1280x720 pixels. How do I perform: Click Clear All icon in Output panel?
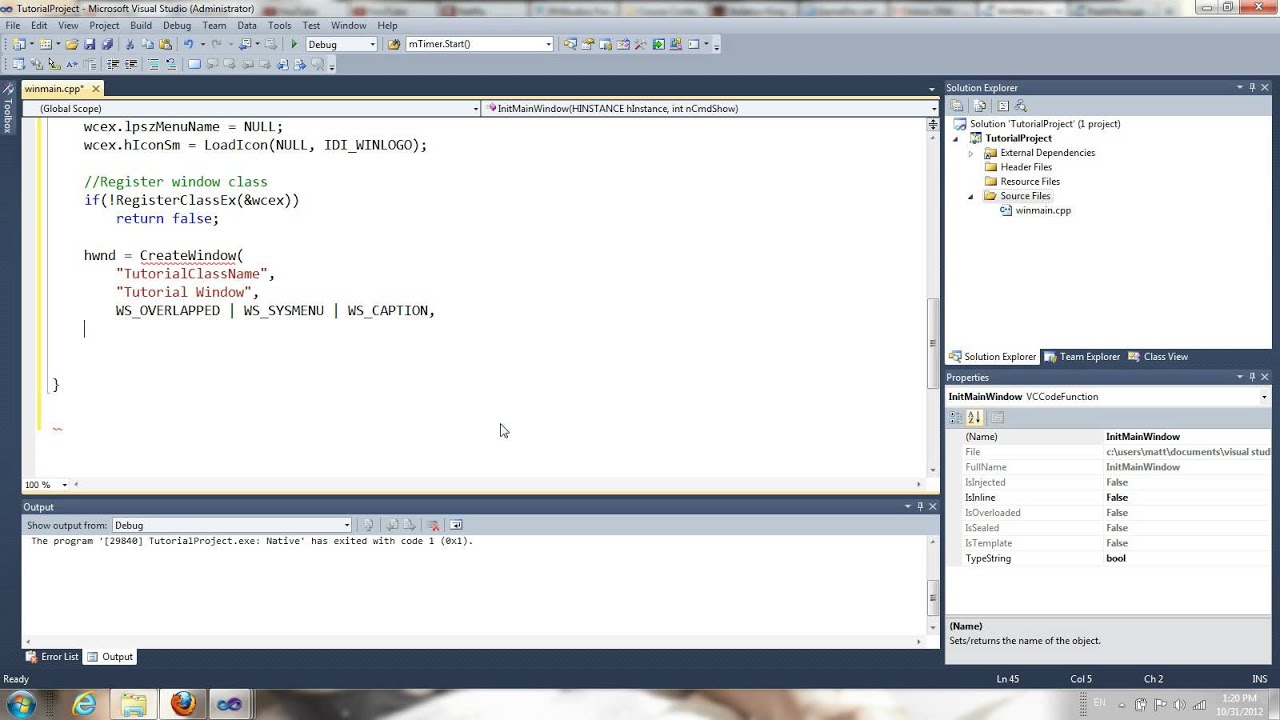point(433,525)
